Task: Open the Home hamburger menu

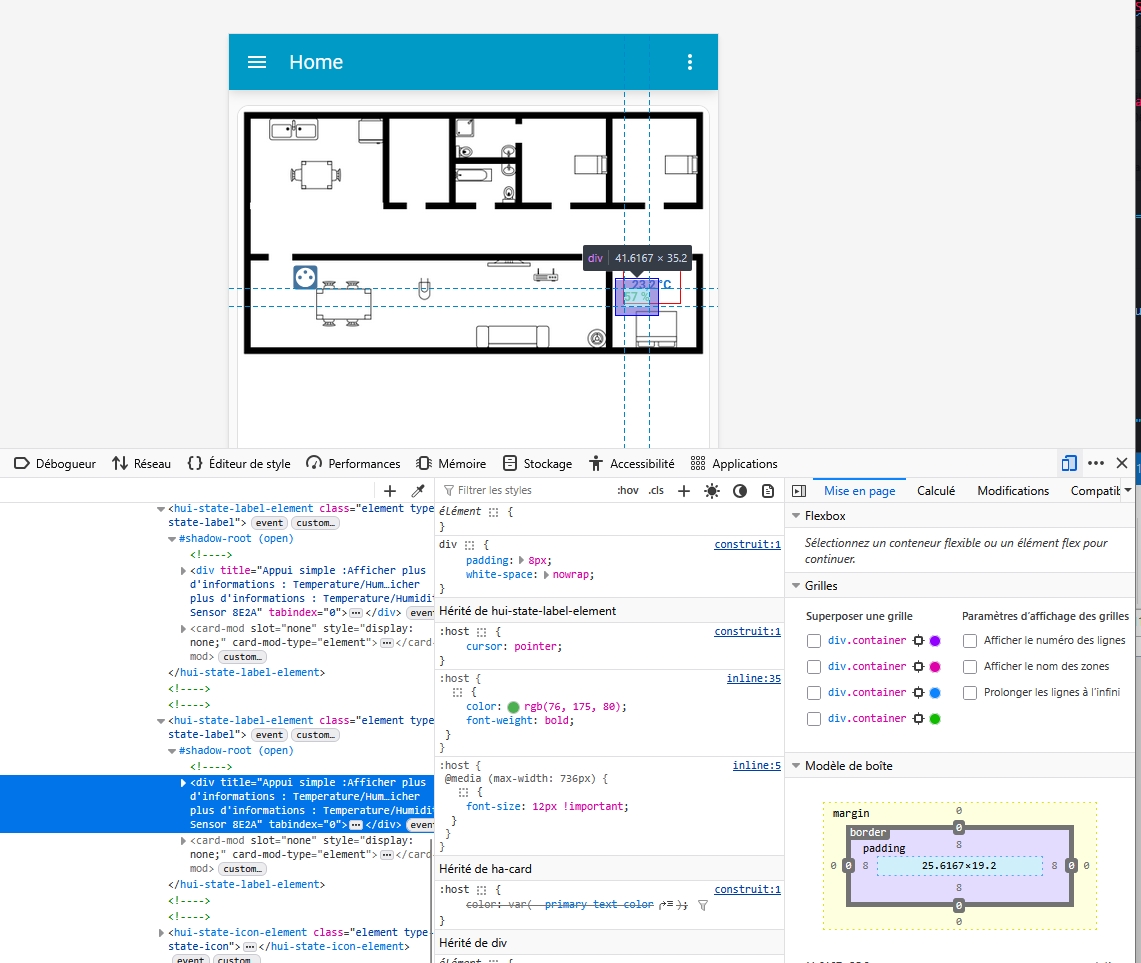Action: pyautogui.click(x=257, y=62)
